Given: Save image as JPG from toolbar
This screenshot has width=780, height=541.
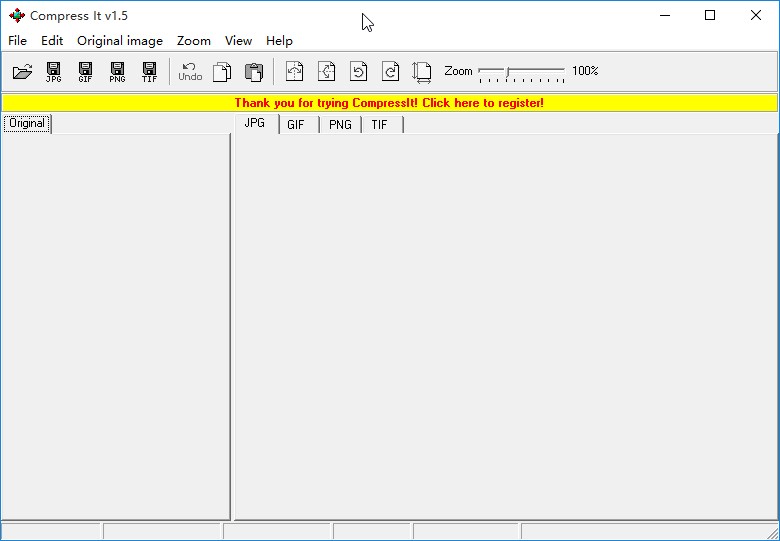Looking at the screenshot, I should tap(54, 72).
